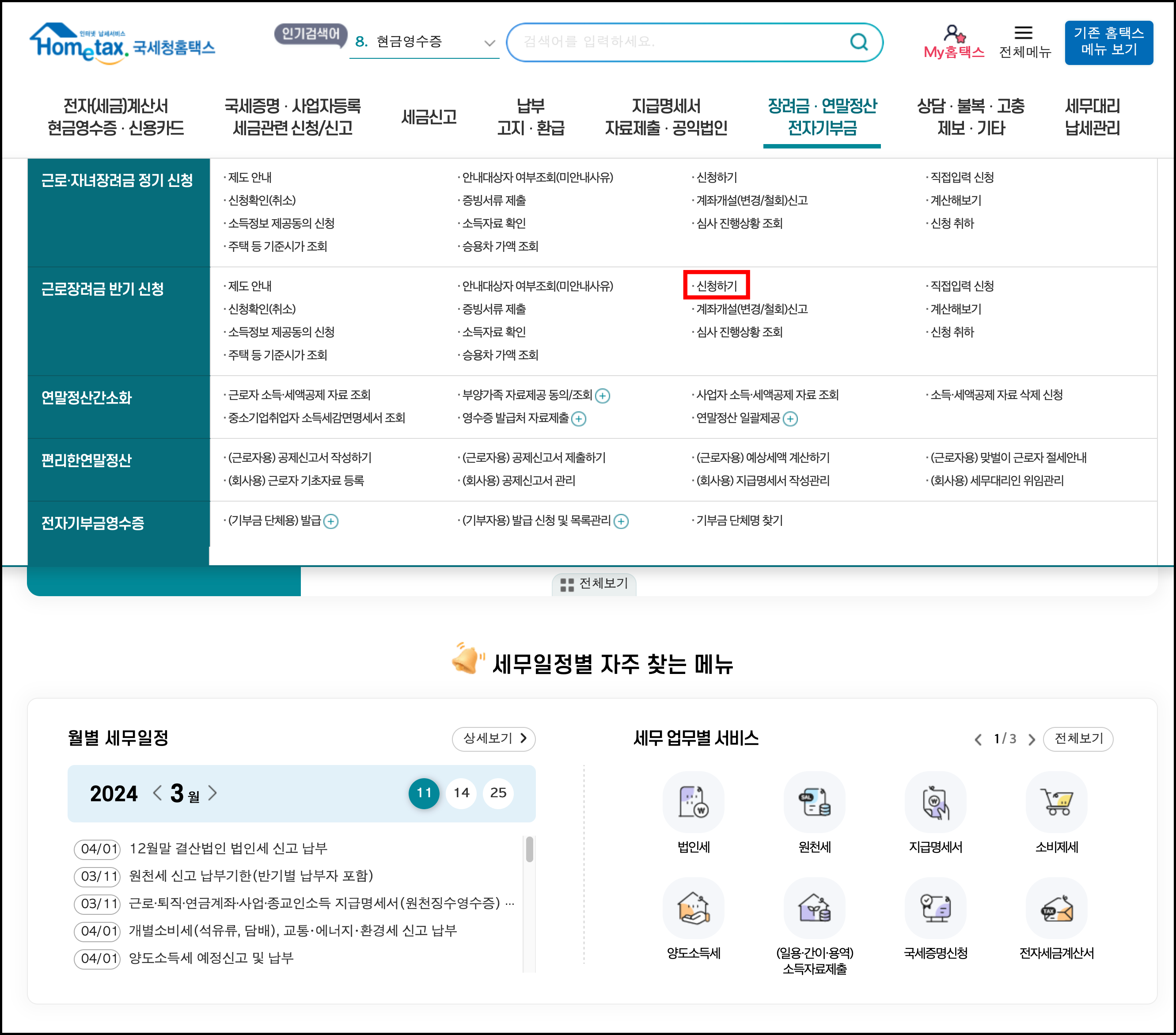Open 지급명세서 자료제출·공익법인 menu

(x=666, y=117)
